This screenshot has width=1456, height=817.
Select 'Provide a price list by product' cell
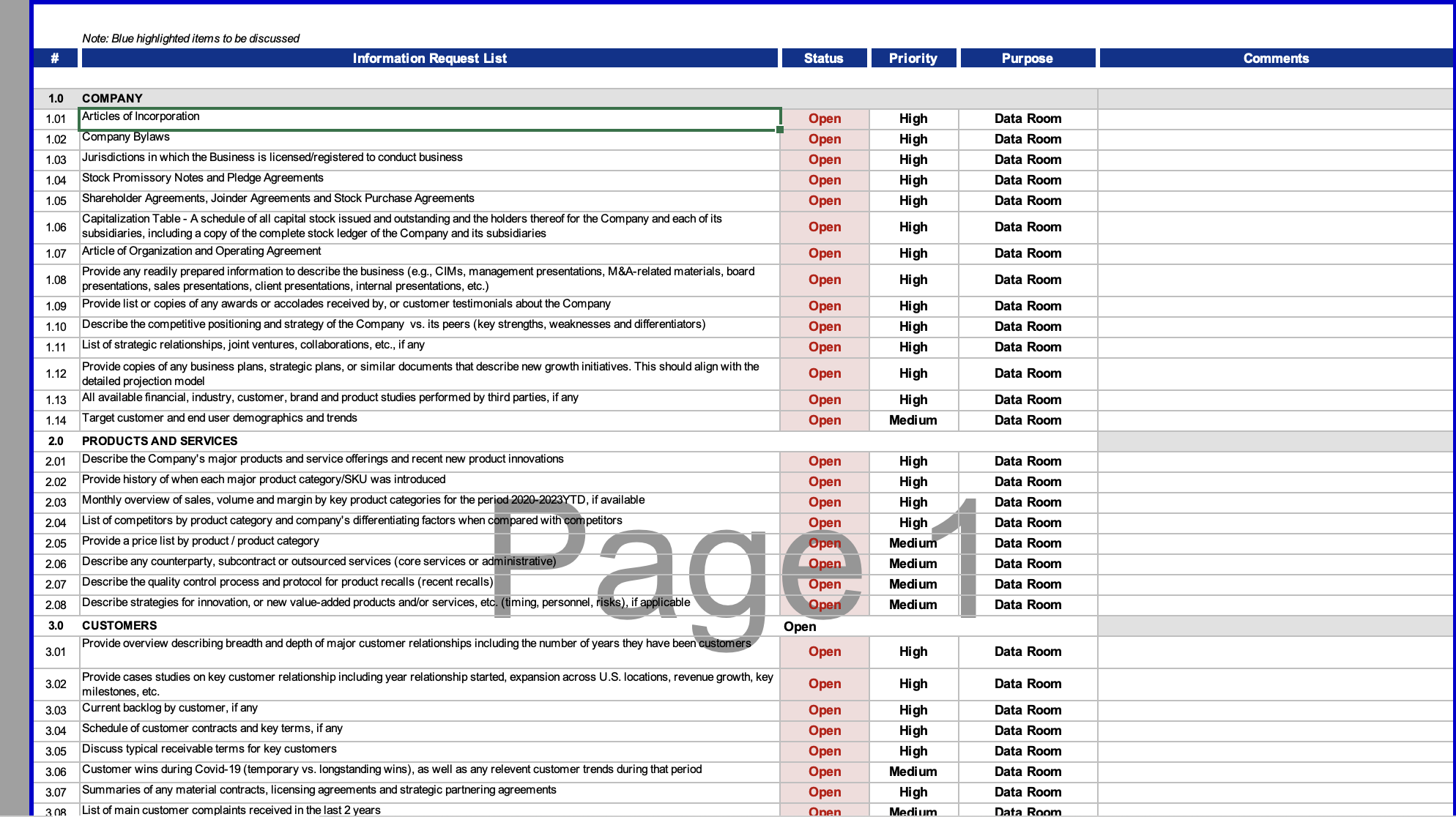tap(429, 543)
